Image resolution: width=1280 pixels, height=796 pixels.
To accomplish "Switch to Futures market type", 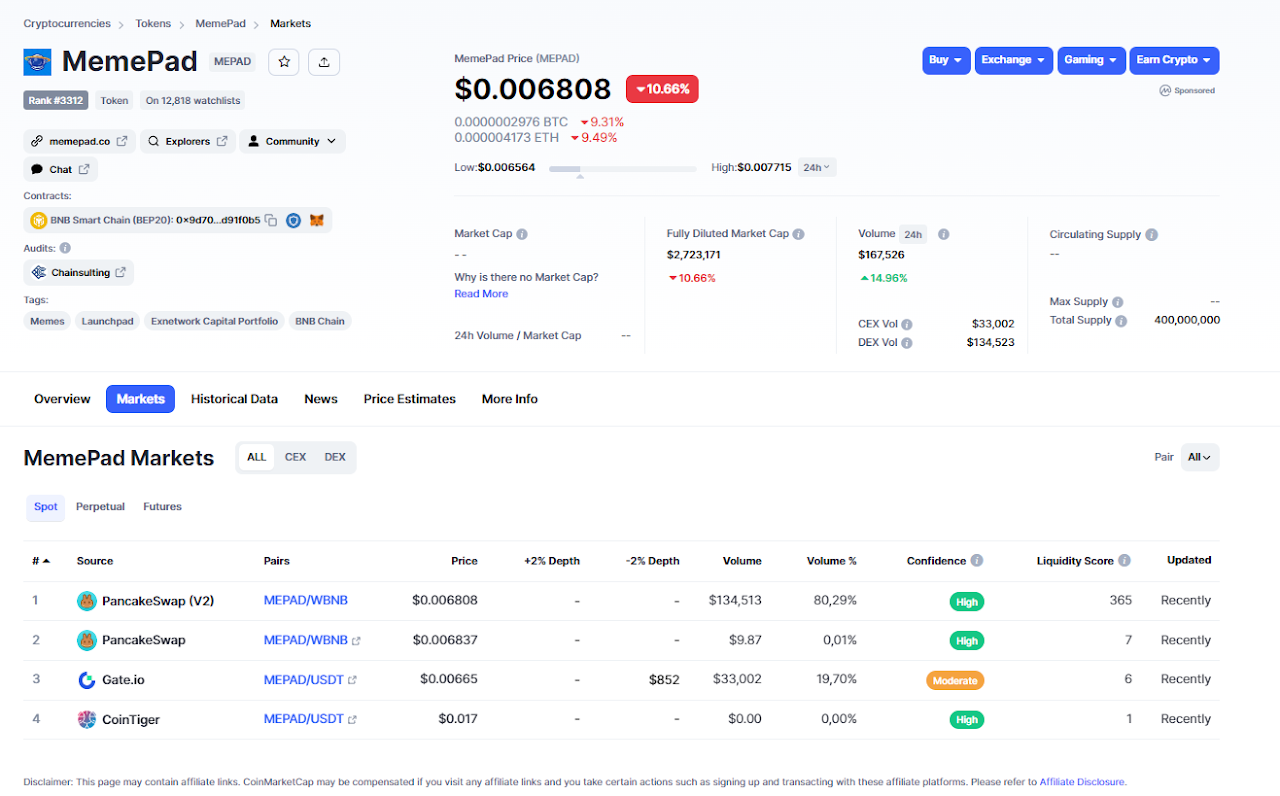I will click(x=162, y=507).
